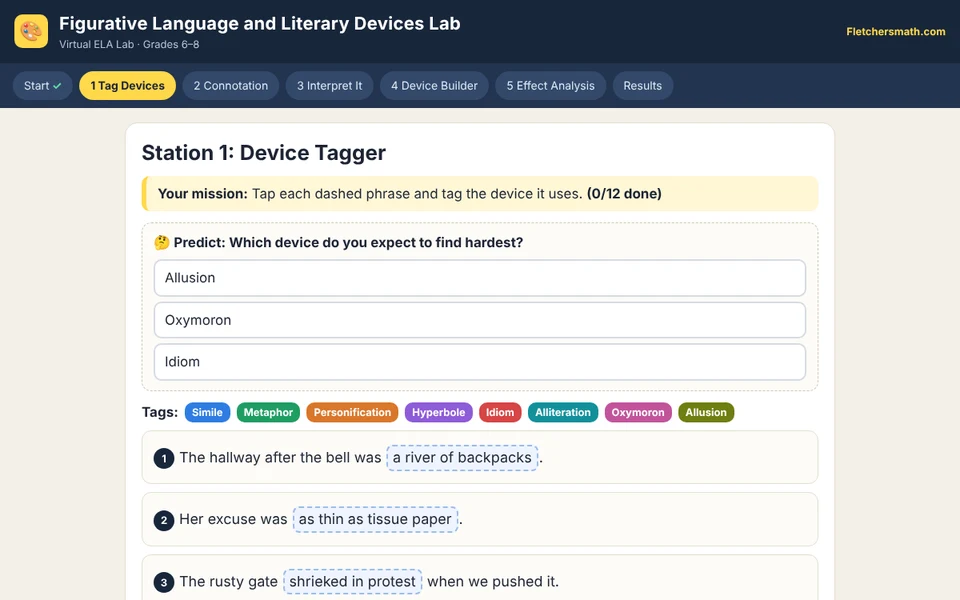Choose Allusion as hardest device prediction
Image resolution: width=960 pixels, height=600 pixels.
coord(479,278)
